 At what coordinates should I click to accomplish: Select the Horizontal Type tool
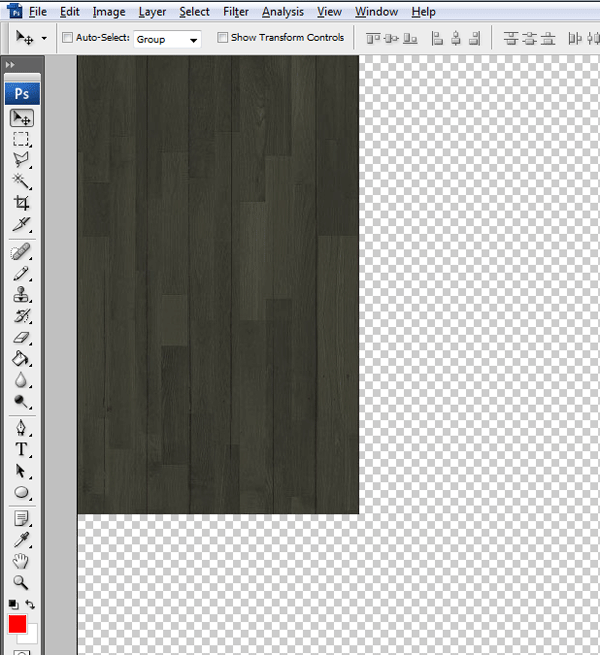(x=21, y=449)
